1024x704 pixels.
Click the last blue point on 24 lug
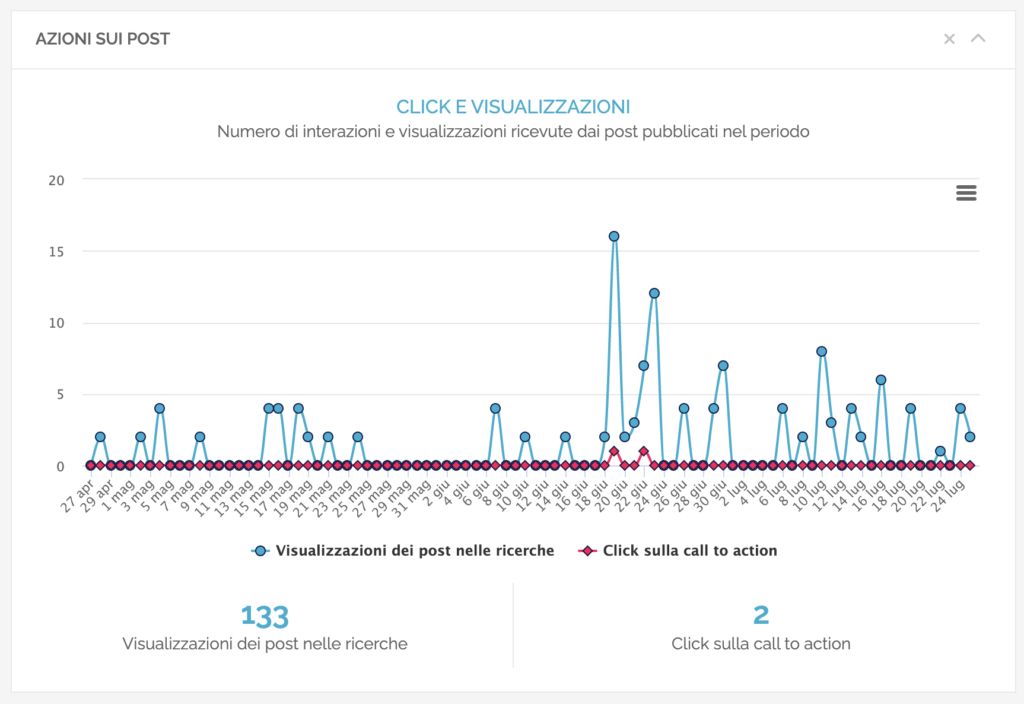pos(970,437)
